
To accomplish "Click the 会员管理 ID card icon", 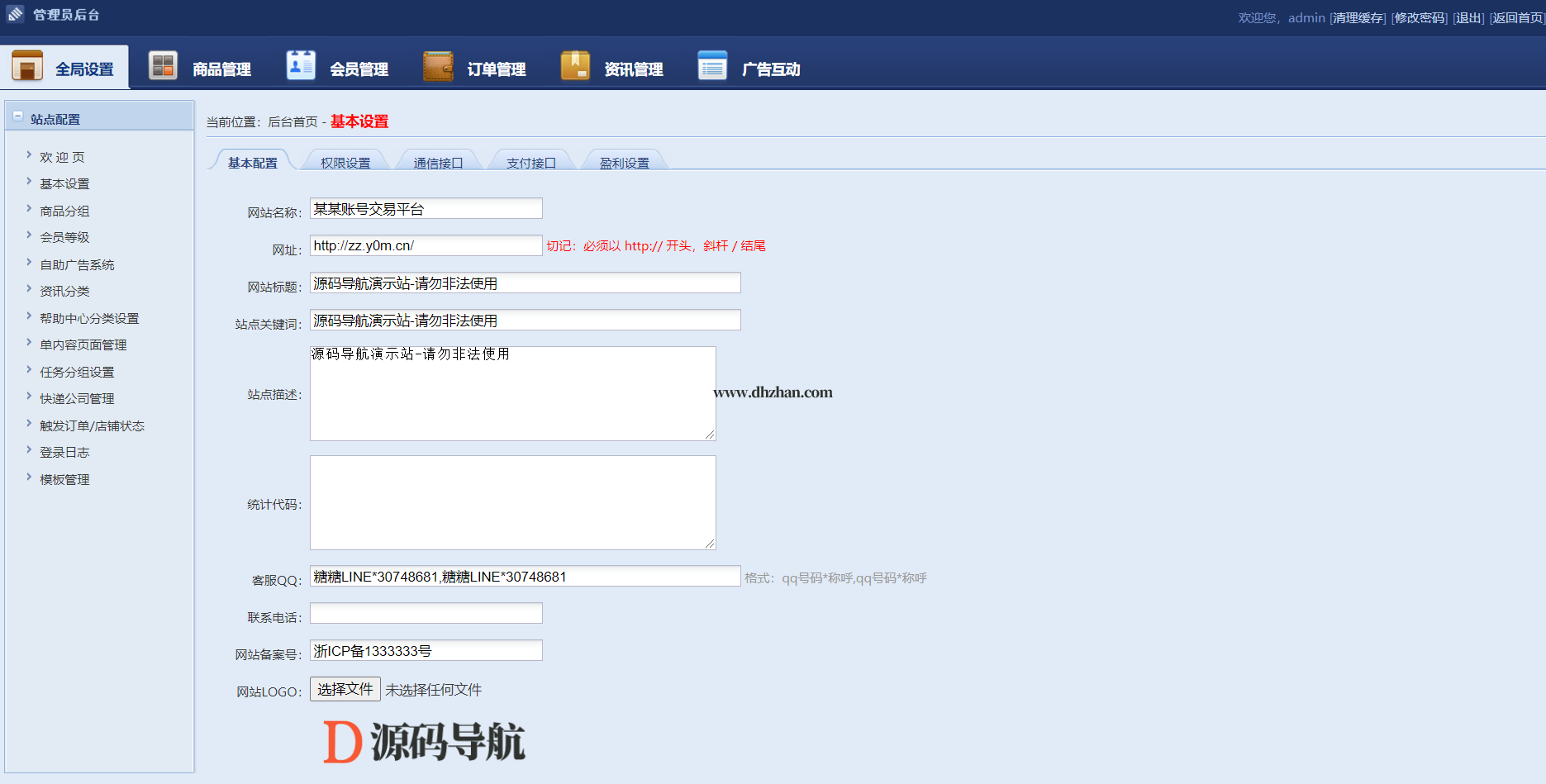I will pyautogui.click(x=301, y=65).
